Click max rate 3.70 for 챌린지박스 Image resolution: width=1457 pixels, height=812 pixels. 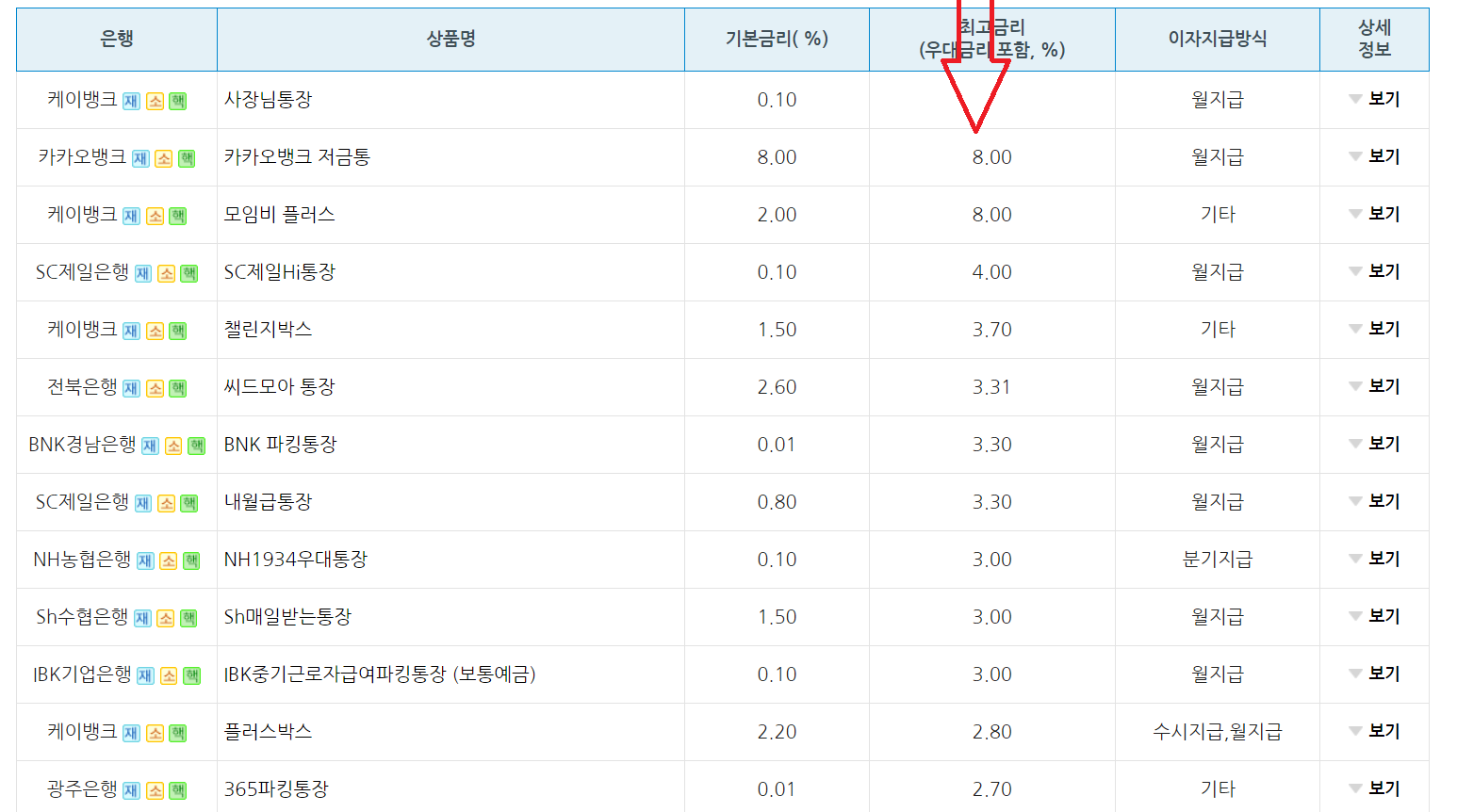pos(991,330)
